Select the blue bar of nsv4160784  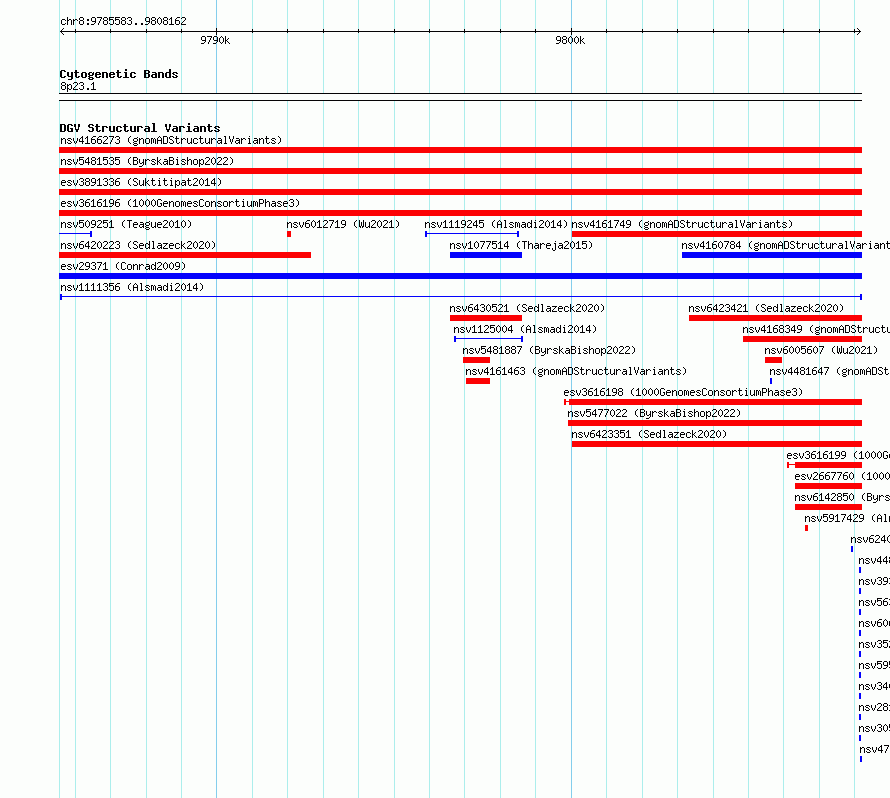(772, 255)
